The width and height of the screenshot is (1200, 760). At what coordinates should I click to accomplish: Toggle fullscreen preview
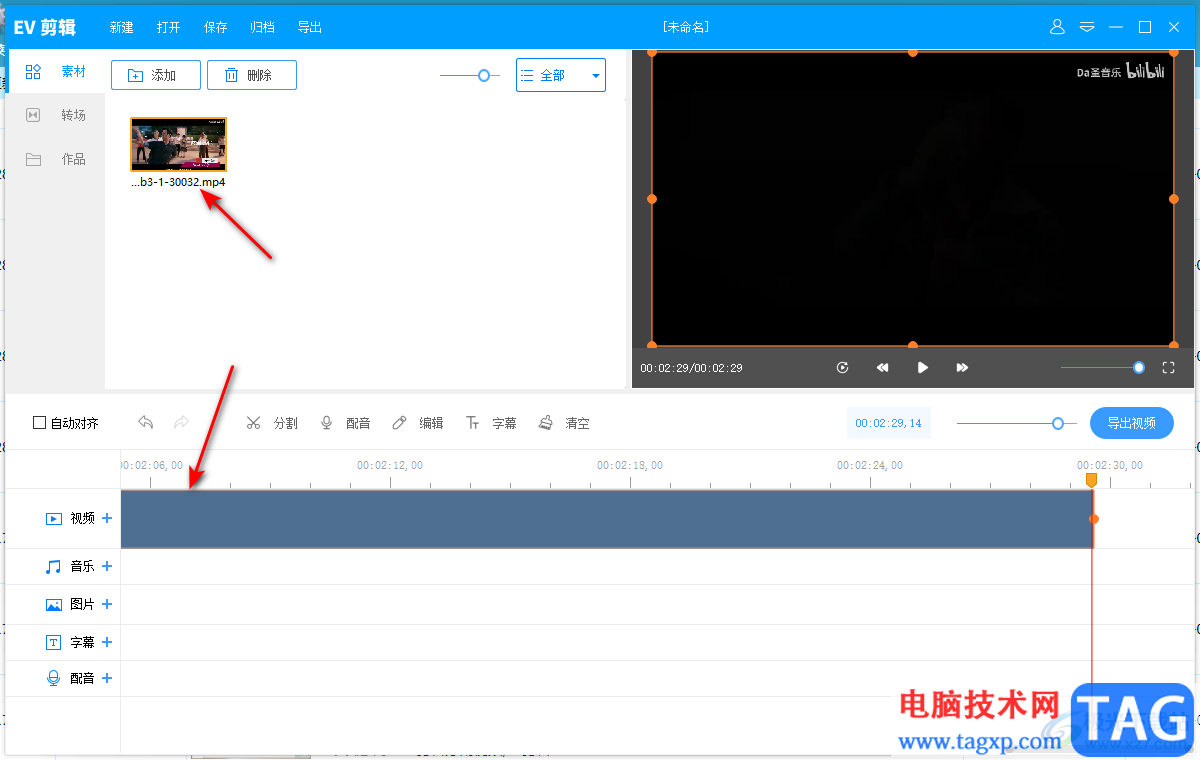point(1168,368)
